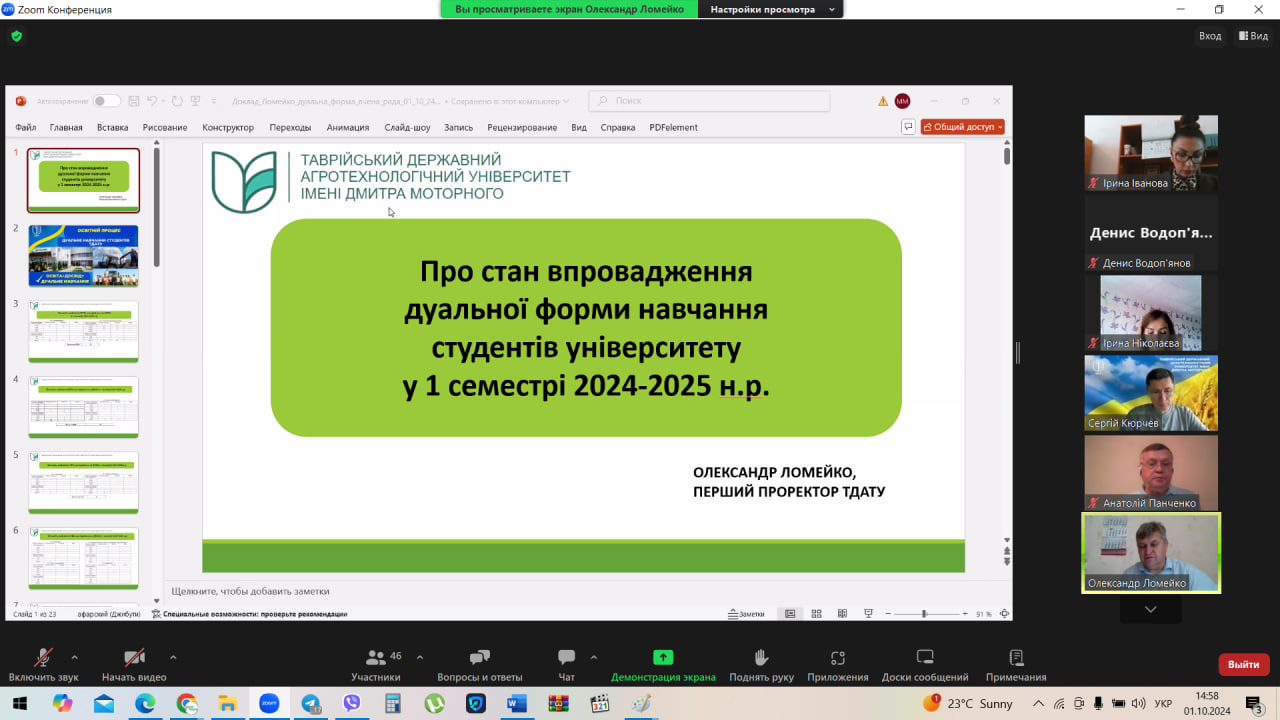Click the green encryption shield icon
The height and width of the screenshot is (720, 1280).
16,36
